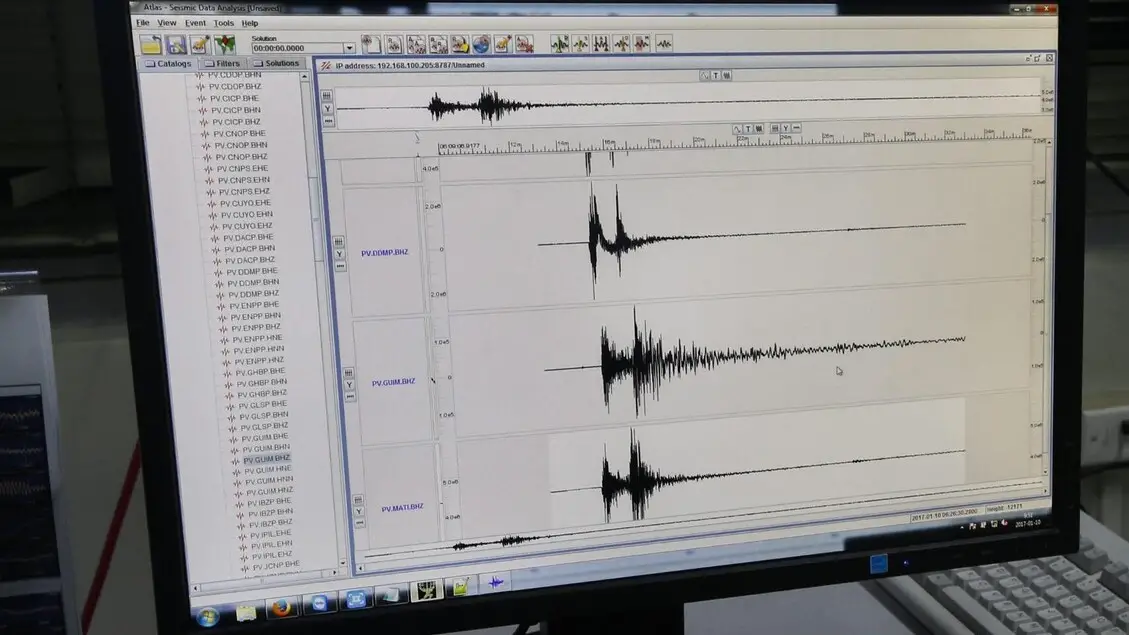This screenshot has width=1129, height=635.
Task: Select the PV.GUIM.BHZ trace label
Action: point(393,382)
